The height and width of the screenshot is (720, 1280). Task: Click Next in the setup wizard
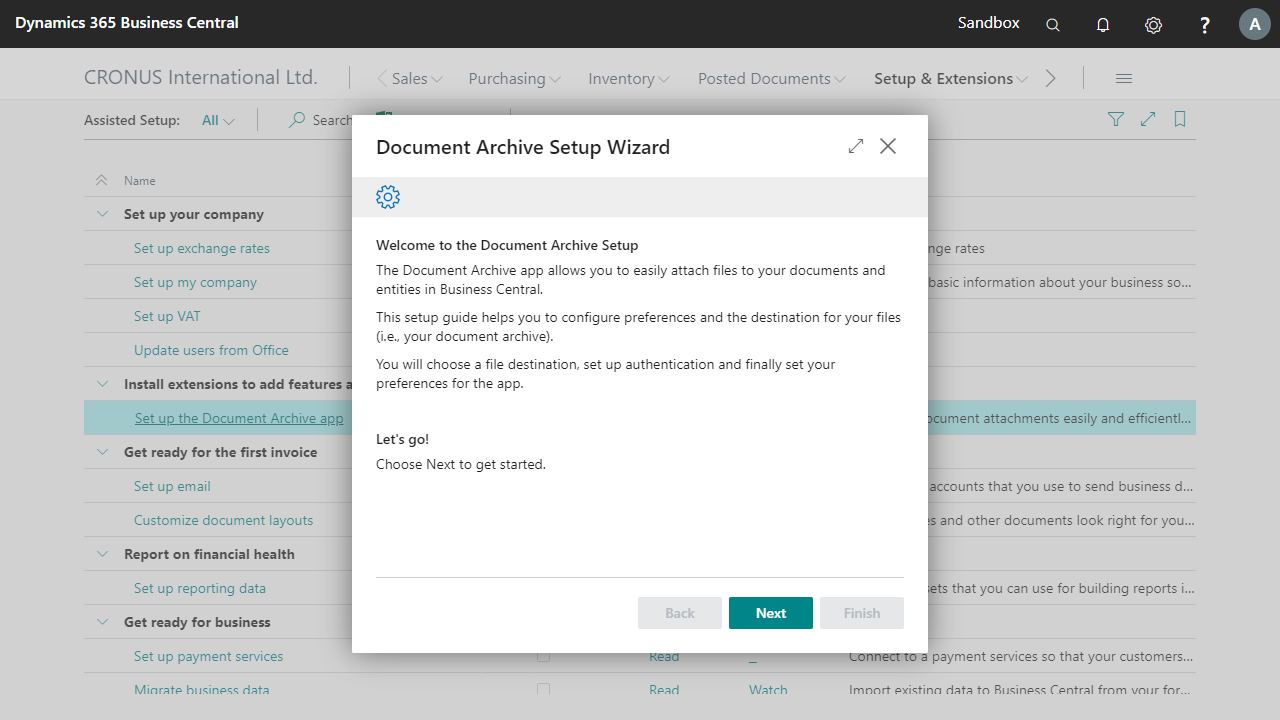click(770, 613)
